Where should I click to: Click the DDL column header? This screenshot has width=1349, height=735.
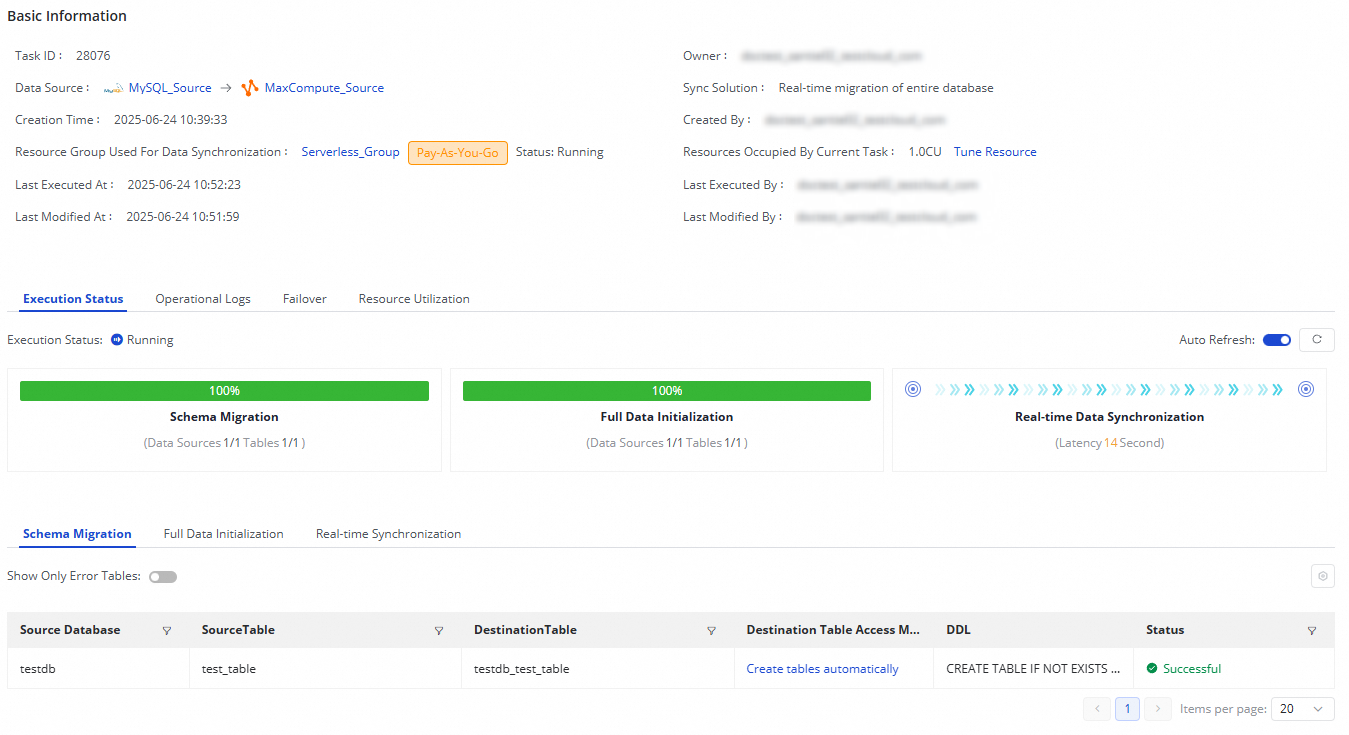[x=958, y=630]
